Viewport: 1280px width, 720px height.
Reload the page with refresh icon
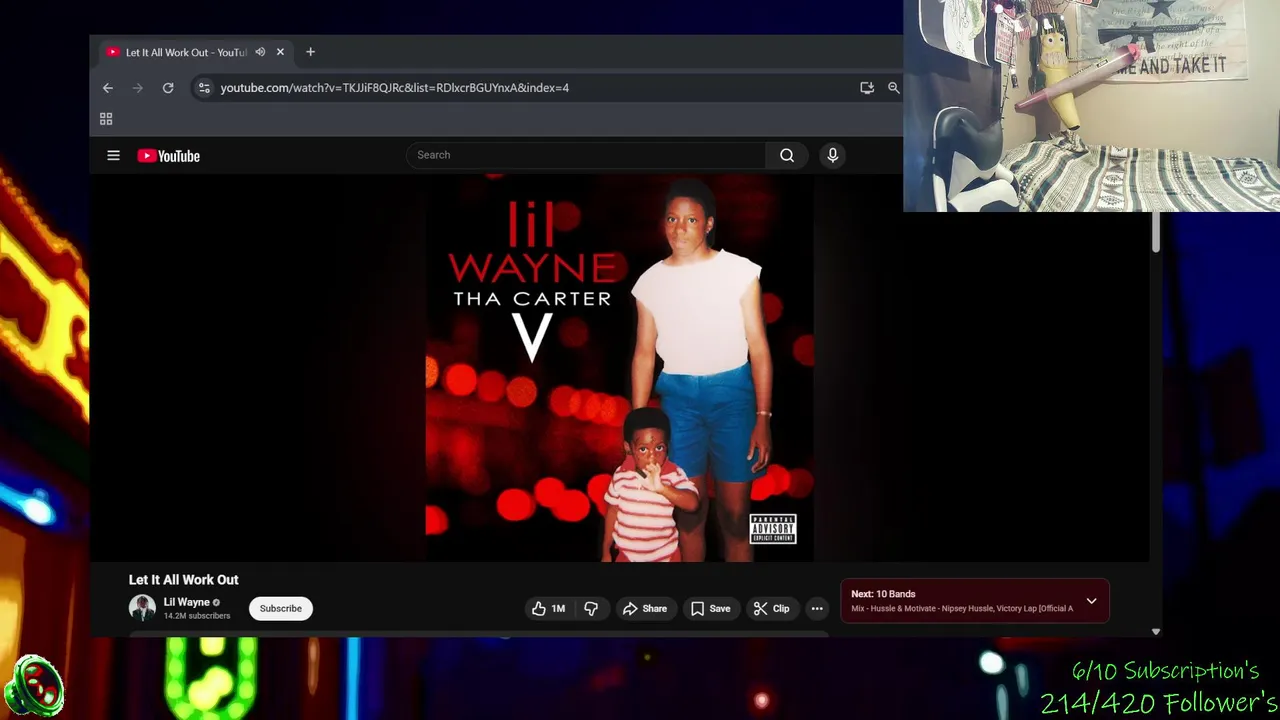[168, 88]
